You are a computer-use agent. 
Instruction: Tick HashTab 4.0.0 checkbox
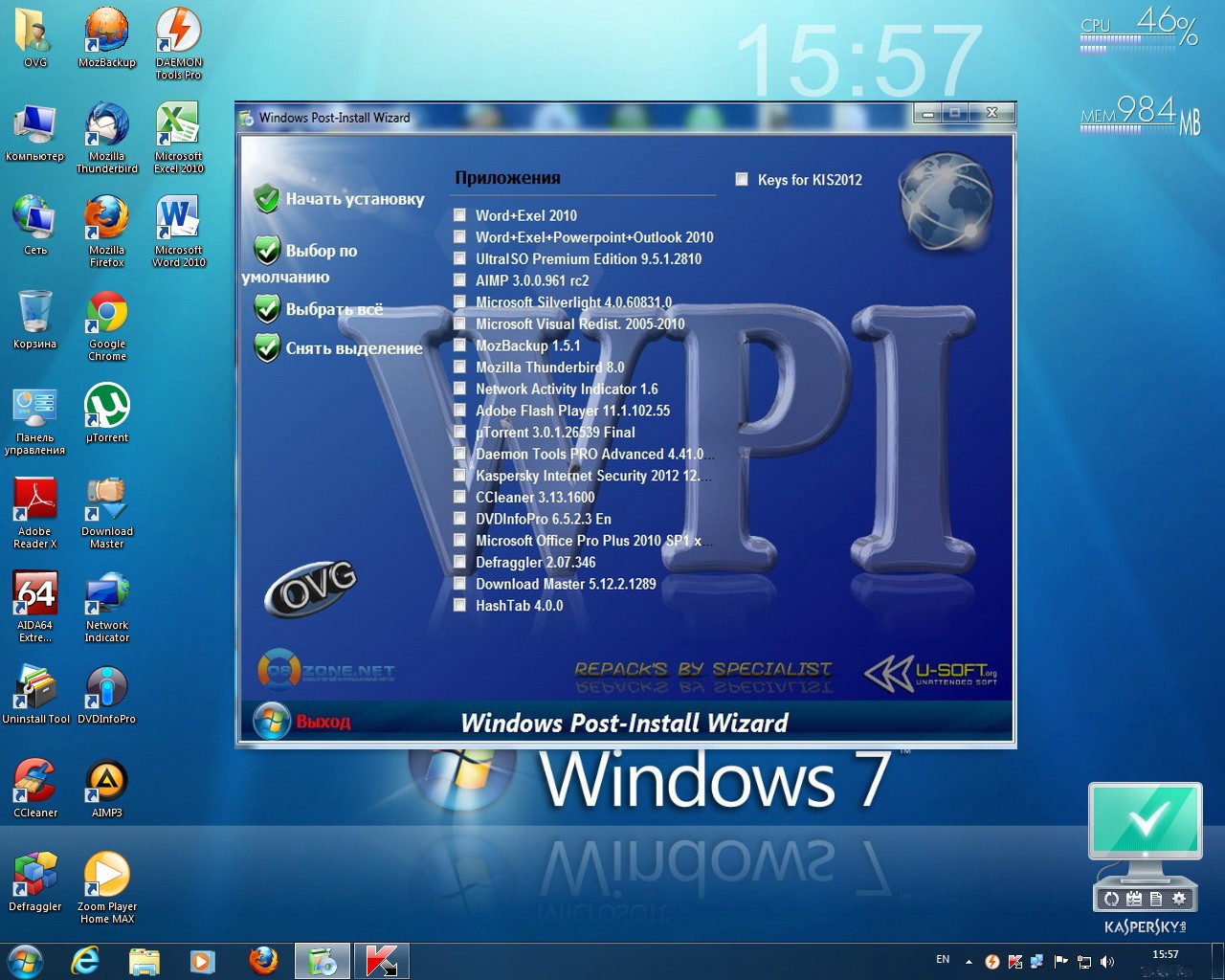[x=459, y=605]
